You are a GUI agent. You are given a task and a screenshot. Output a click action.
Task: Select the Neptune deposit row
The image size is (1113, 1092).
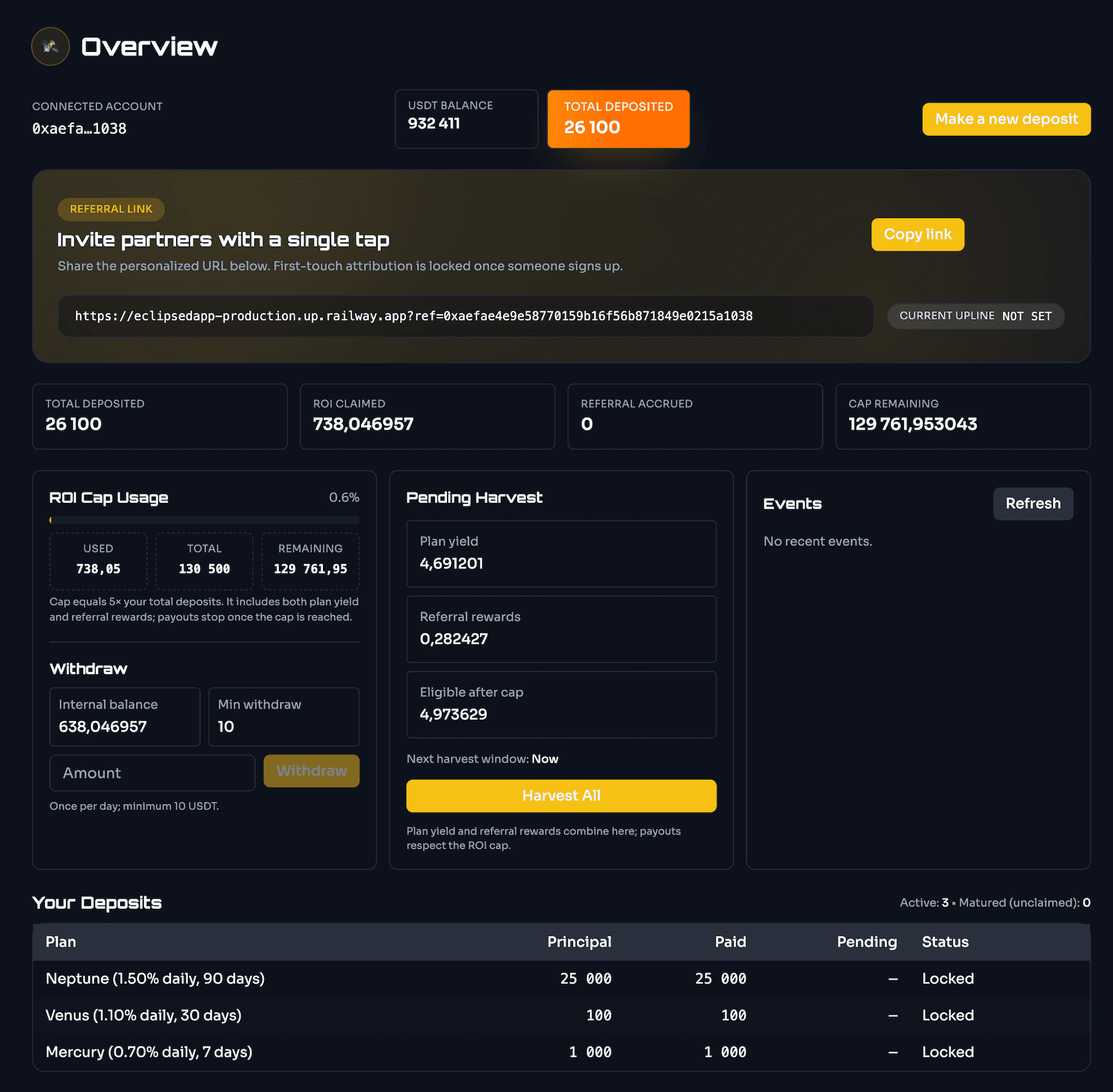tap(560, 978)
